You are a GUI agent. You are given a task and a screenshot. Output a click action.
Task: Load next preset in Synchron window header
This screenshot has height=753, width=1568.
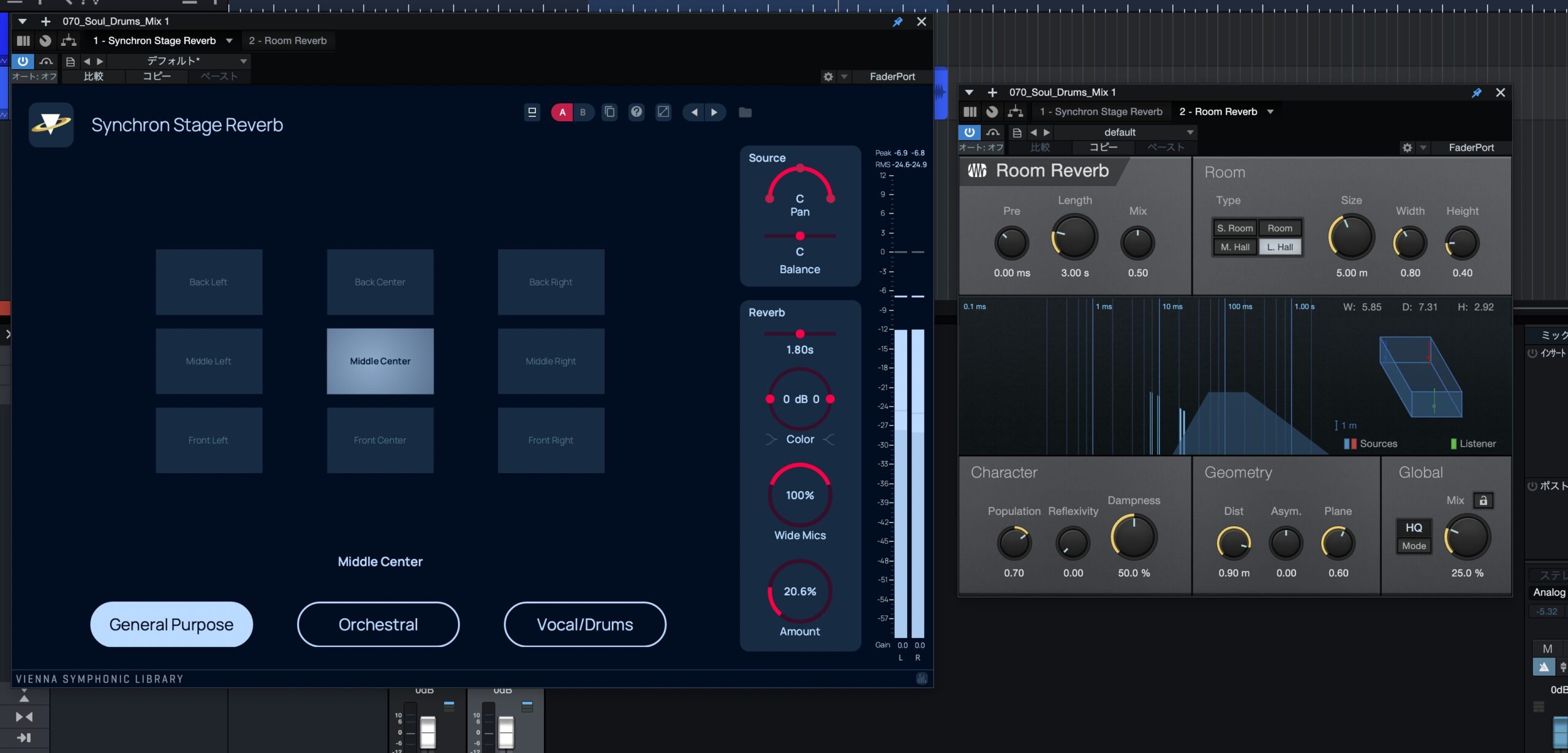coord(100,61)
